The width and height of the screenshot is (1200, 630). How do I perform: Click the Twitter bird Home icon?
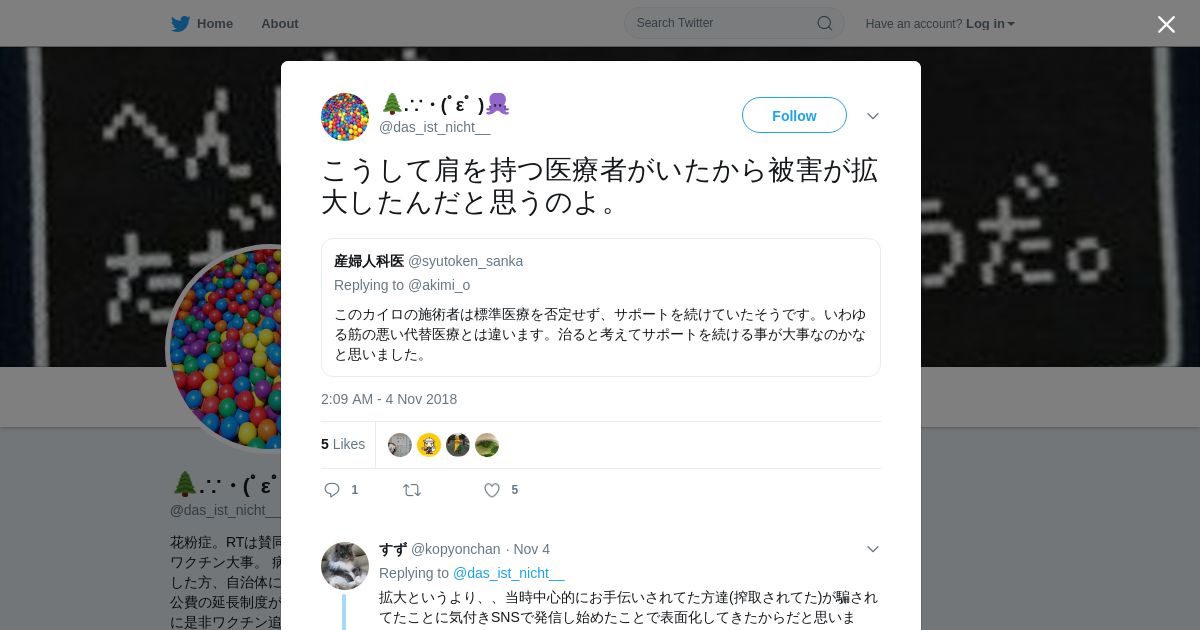(x=180, y=23)
